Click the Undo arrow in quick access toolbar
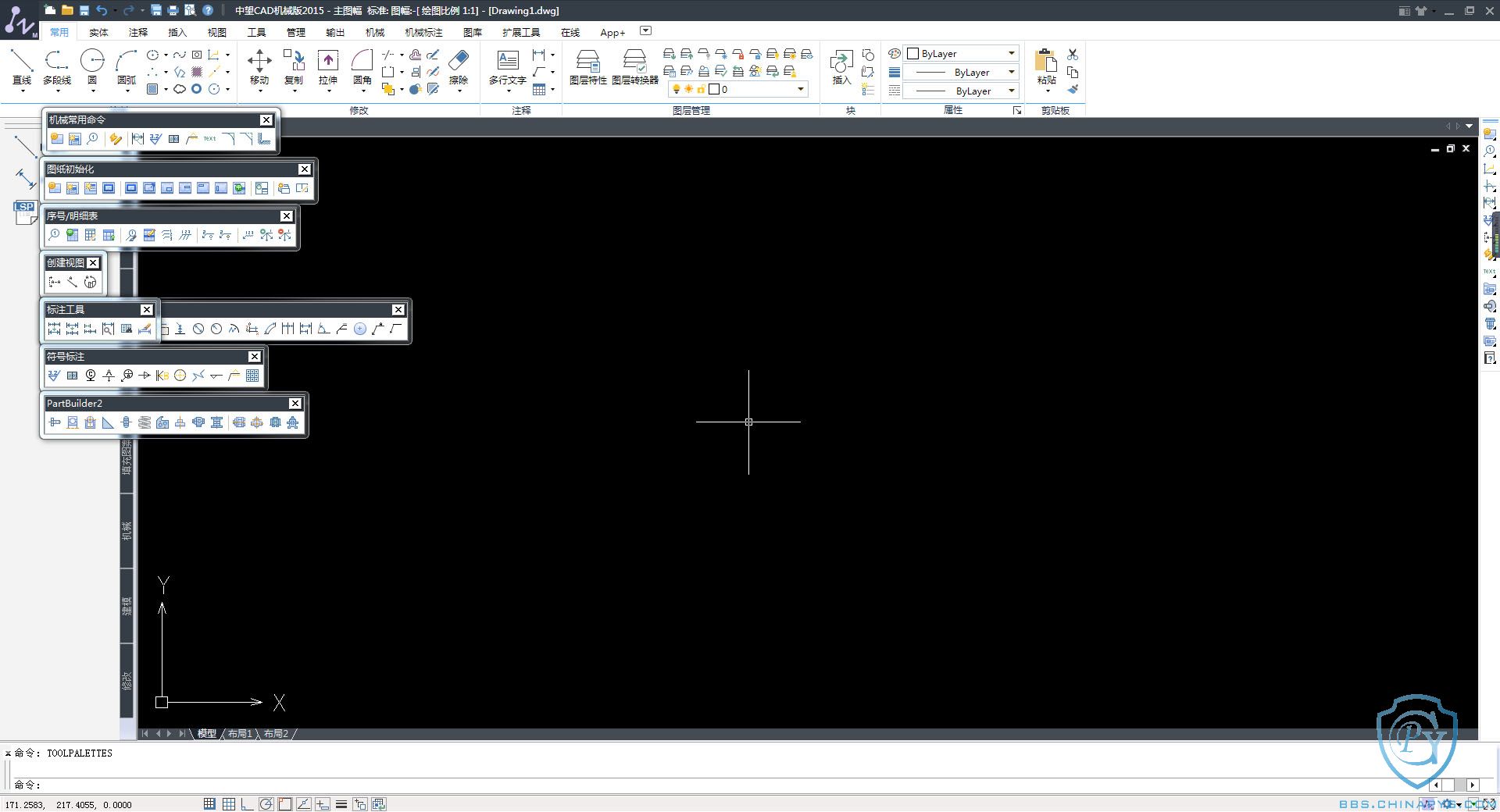 click(102, 10)
